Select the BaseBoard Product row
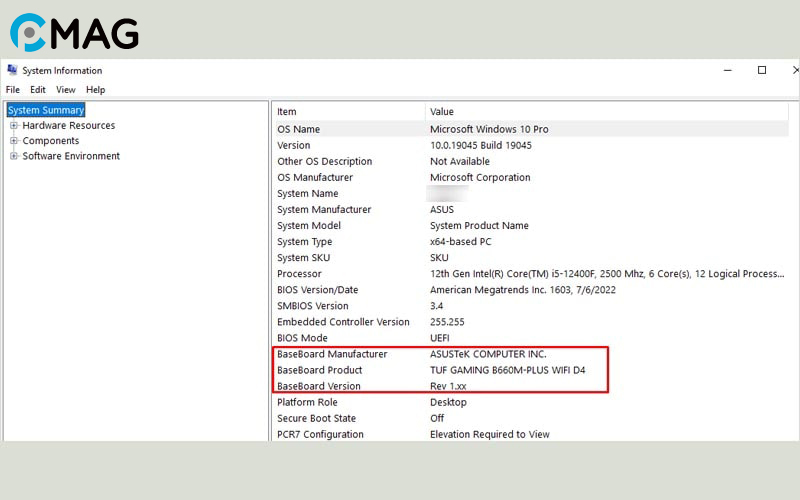Image resolution: width=800 pixels, height=500 pixels. [319, 370]
